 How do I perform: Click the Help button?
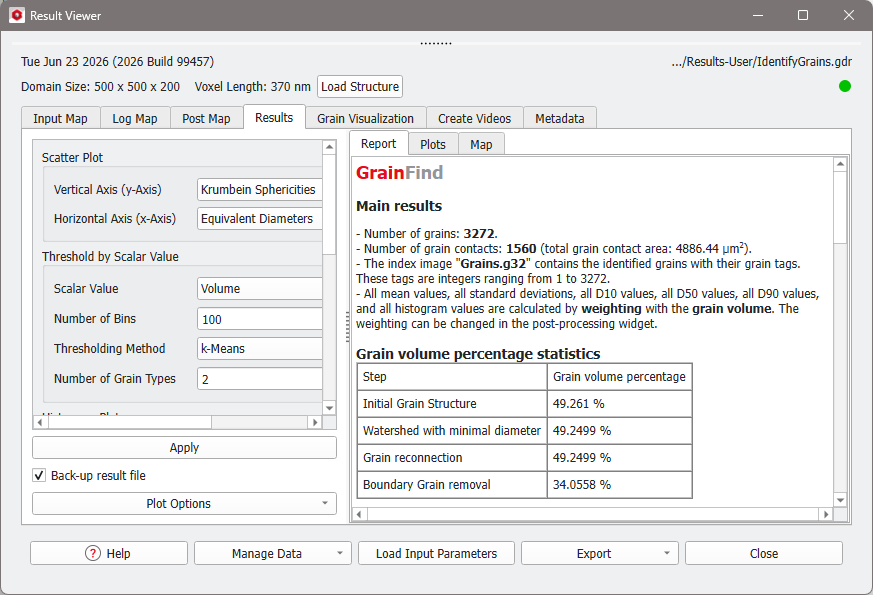pos(109,553)
